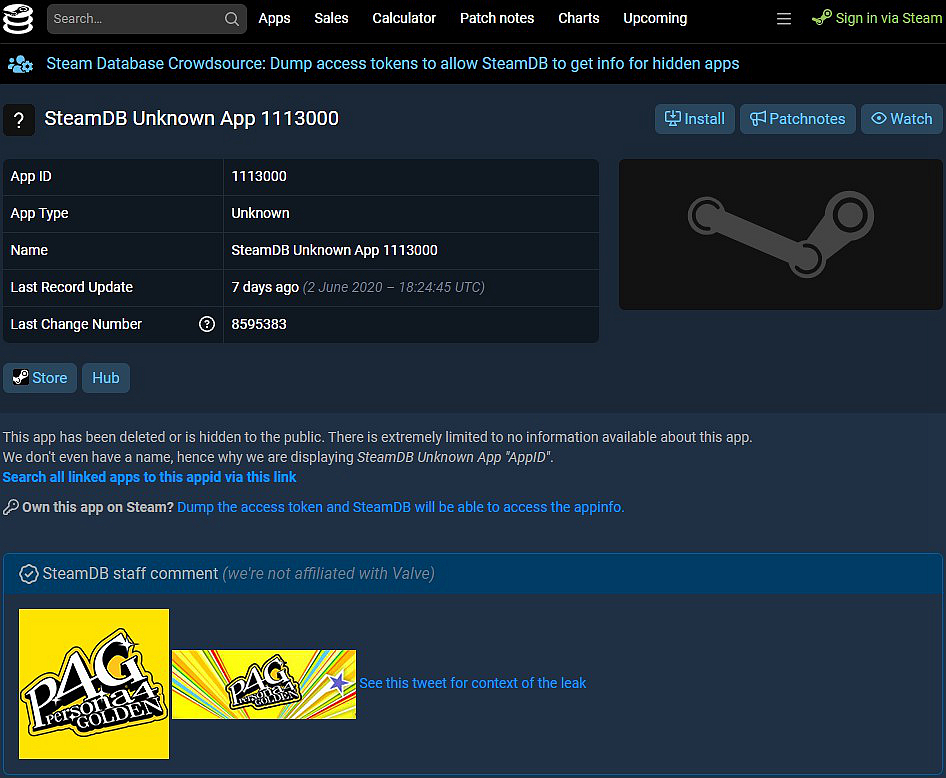Sign in via Steam
This screenshot has height=778, width=946.
coord(877,18)
